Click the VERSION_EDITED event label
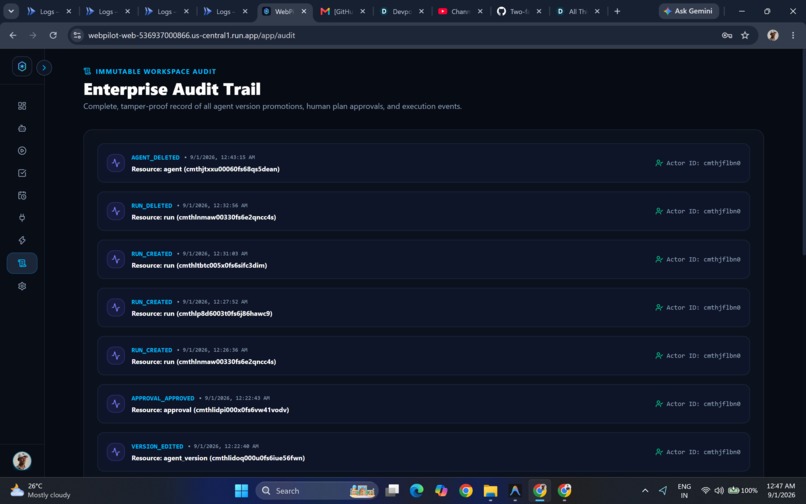Viewport: 806px width, 504px height. coord(157,446)
